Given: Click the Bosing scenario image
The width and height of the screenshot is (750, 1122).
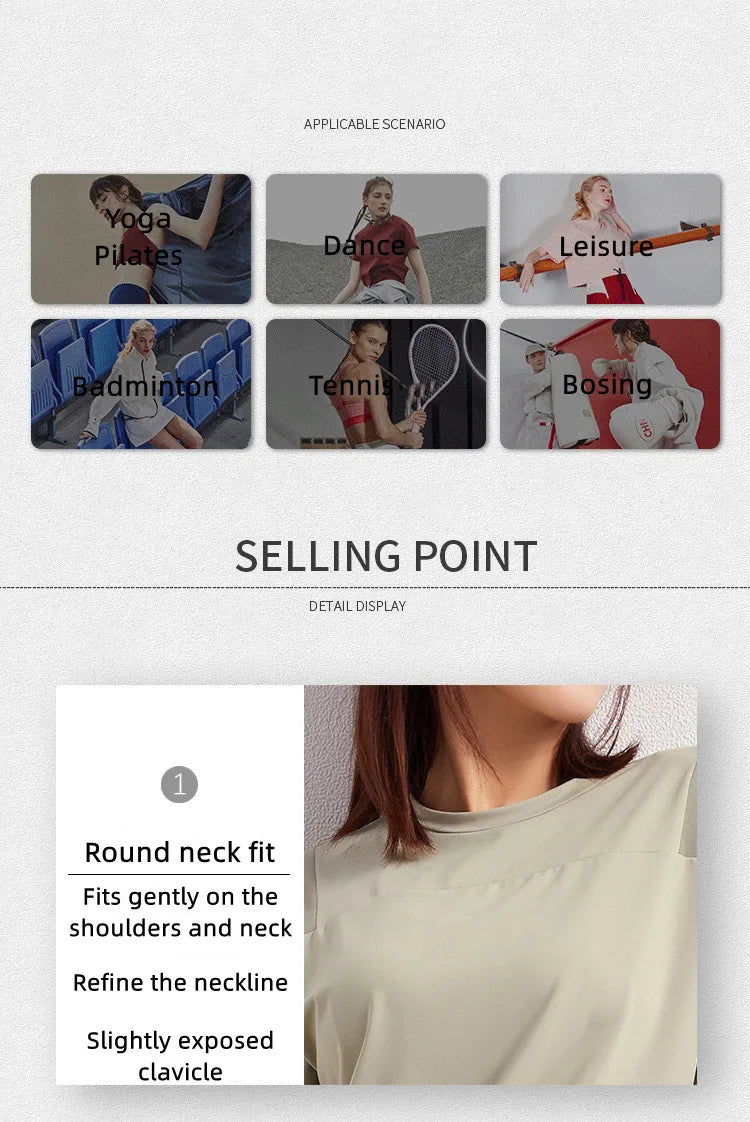Looking at the screenshot, I should (x=610, y=384).
